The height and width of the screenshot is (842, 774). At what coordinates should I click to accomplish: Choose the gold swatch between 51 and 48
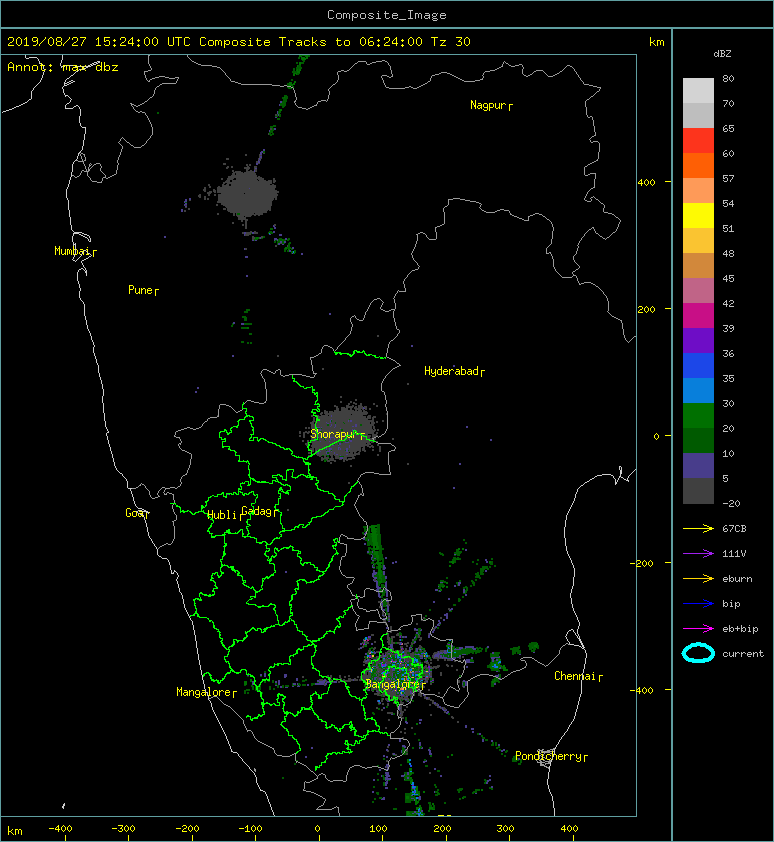[x=698, y=241]
